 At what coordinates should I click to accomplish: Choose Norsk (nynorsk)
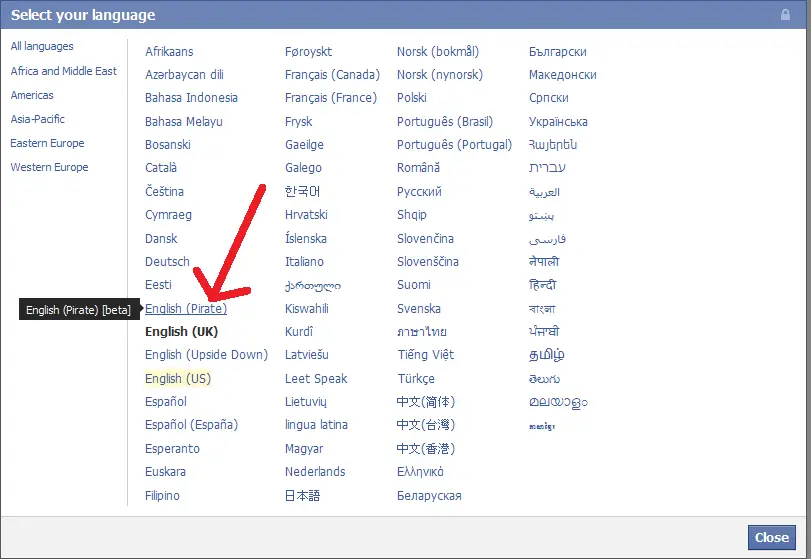[440, 75]
